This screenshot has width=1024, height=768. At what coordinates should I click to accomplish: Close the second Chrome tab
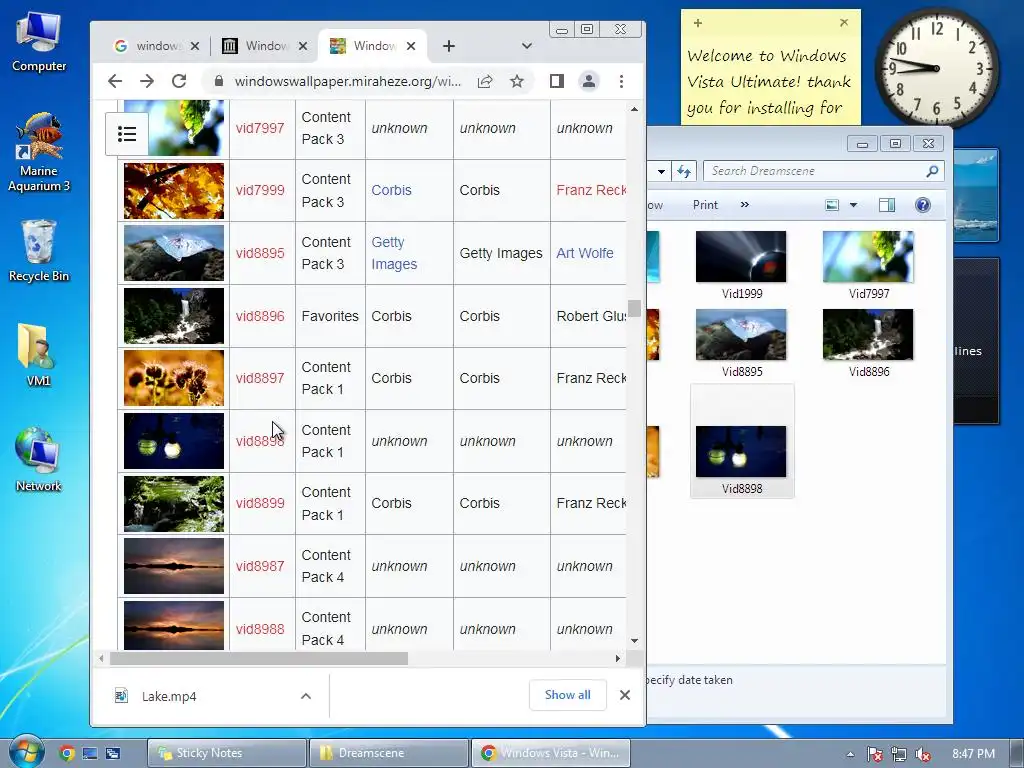coord(302,46)
